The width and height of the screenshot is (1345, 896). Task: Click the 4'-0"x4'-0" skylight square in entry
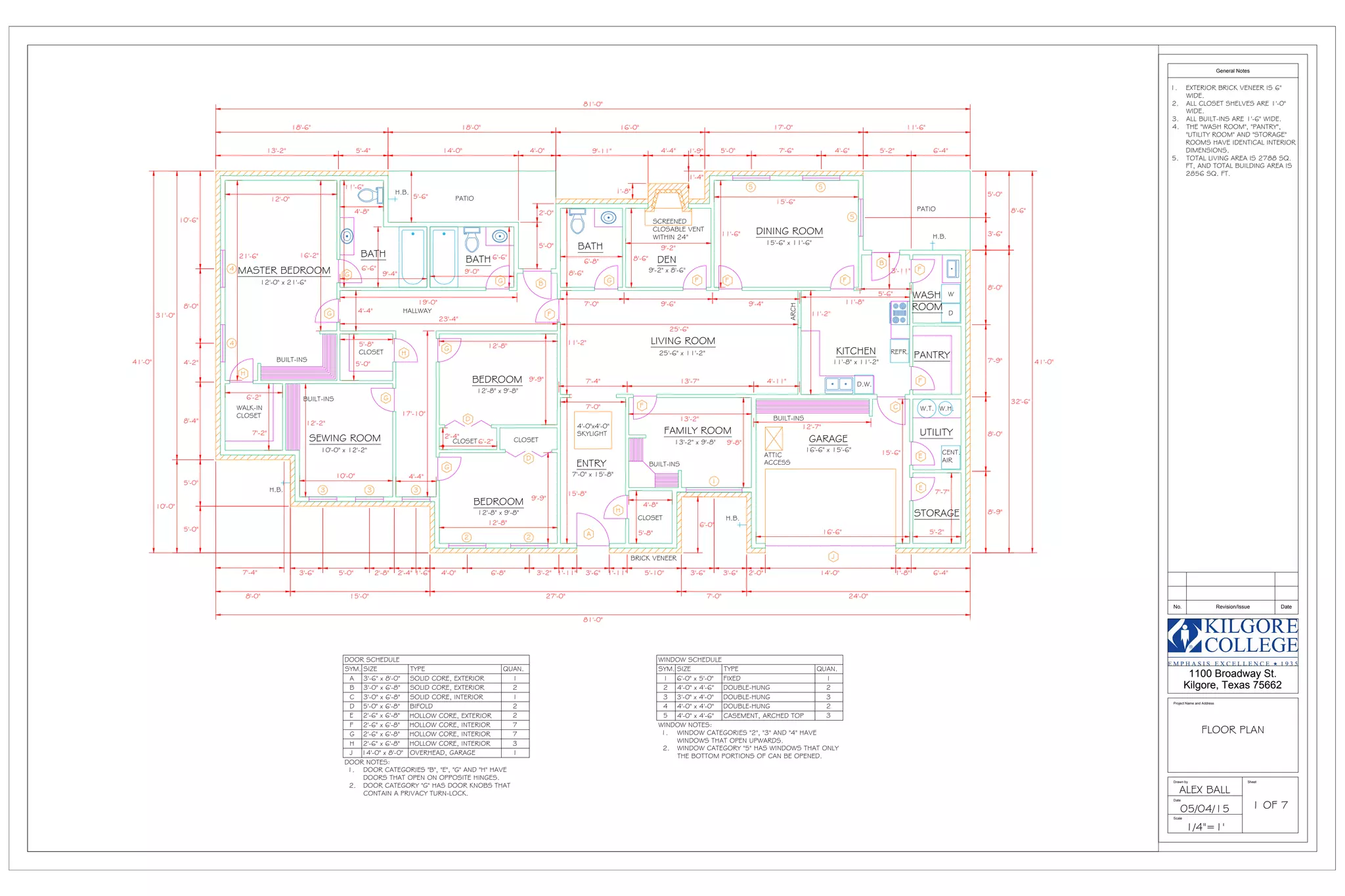[592, 429]
